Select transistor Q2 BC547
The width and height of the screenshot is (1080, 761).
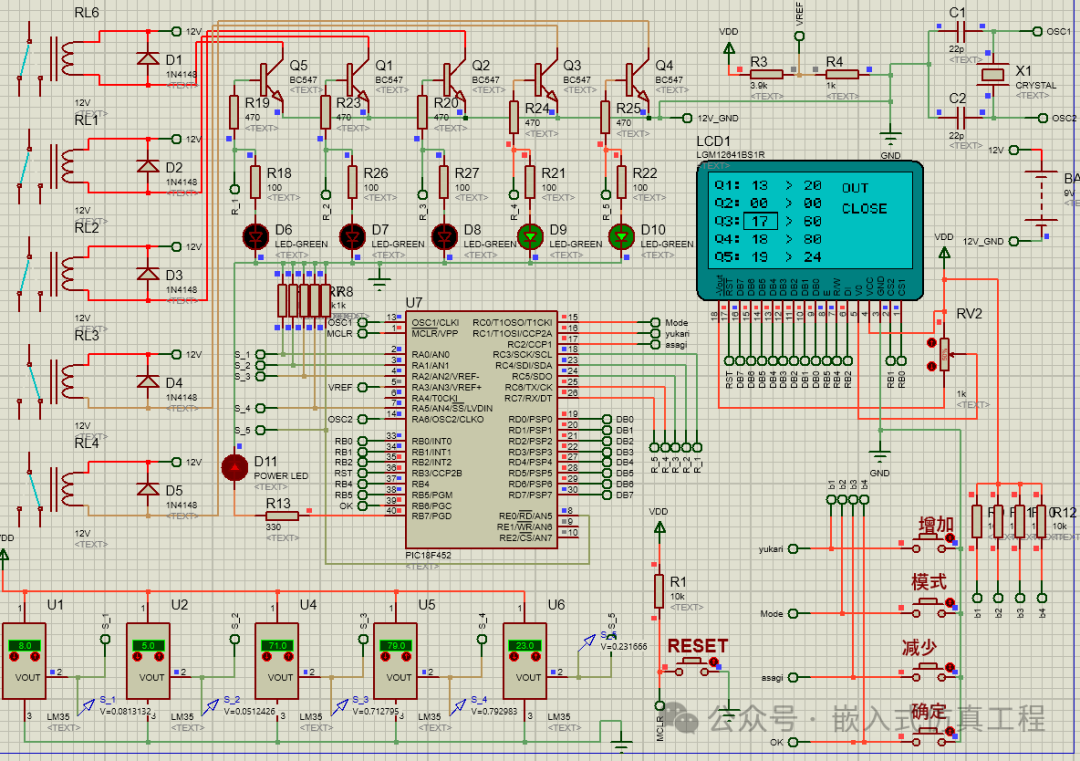tap(454, 81)
